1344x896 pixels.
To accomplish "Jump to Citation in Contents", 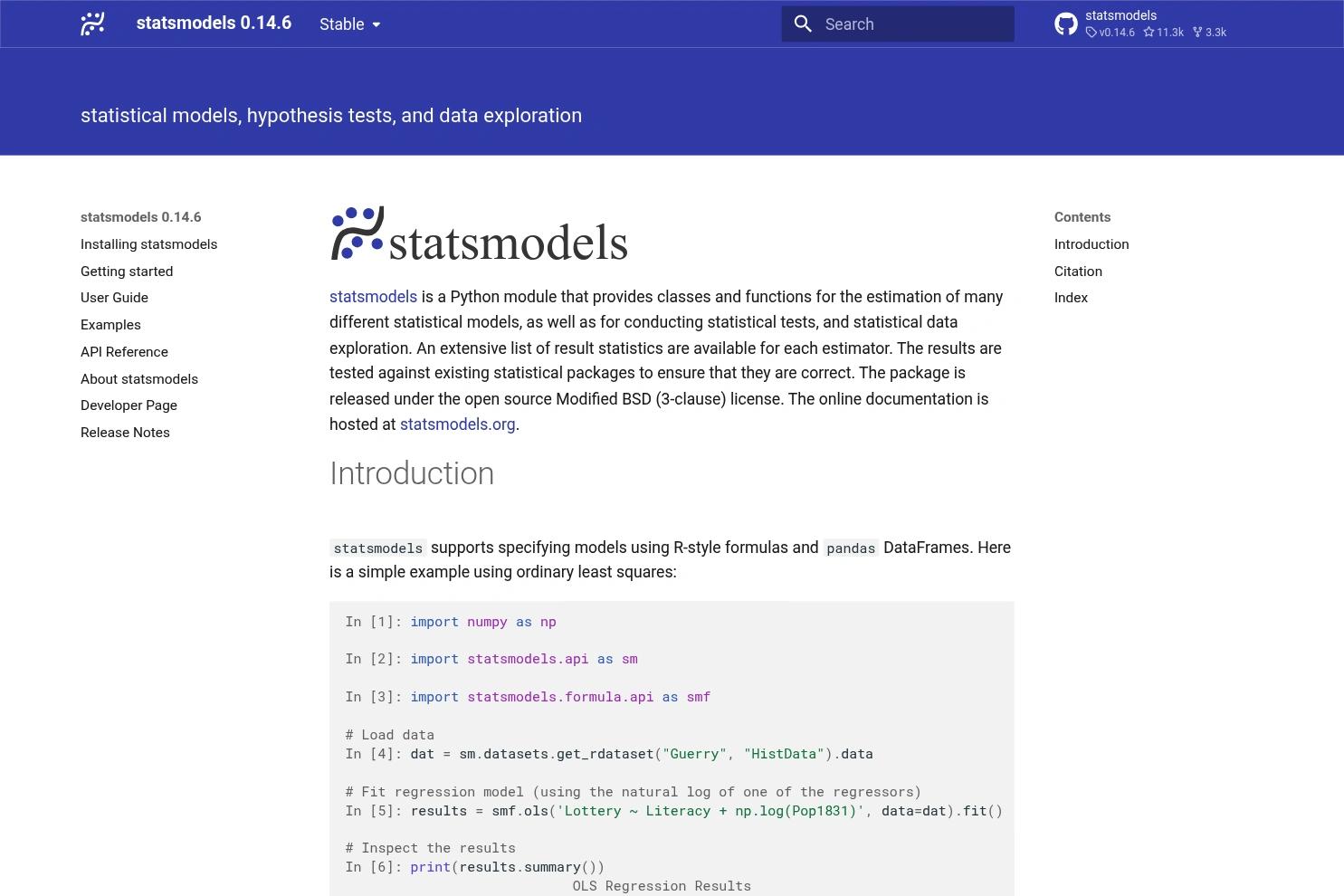I will click(x=1078, y=272).
